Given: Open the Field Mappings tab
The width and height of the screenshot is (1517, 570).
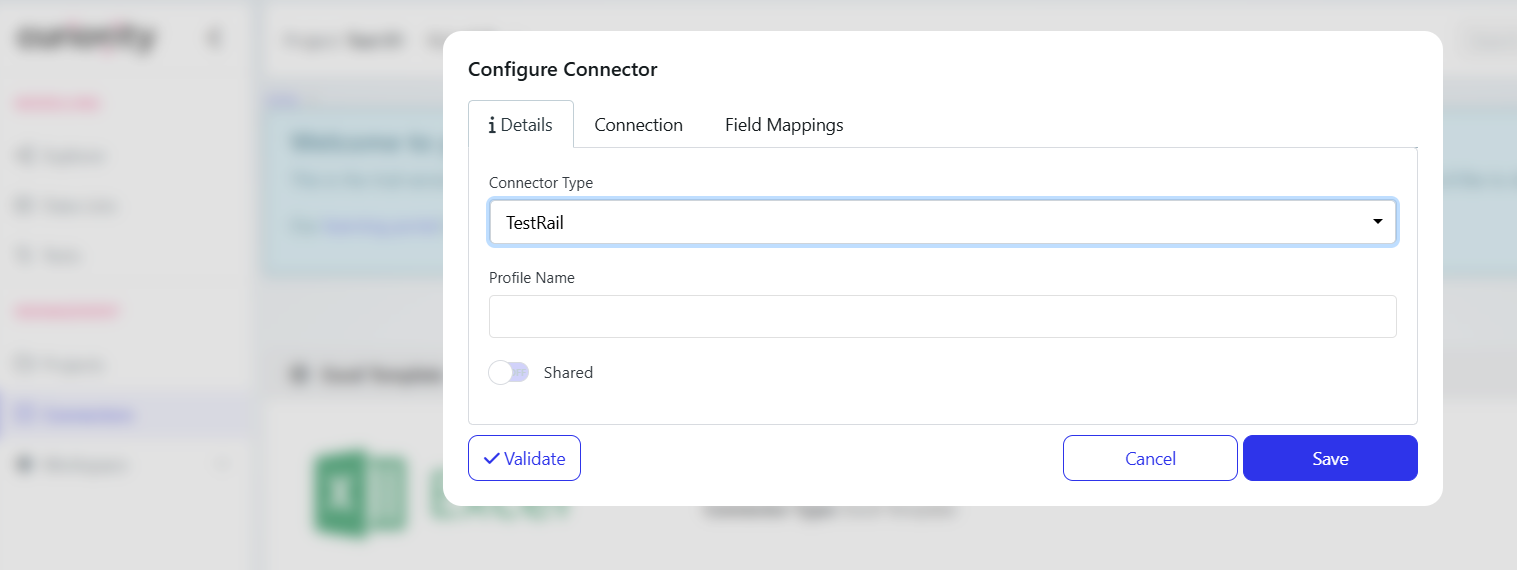Looking at the screenshot, I should click(x=784, y=125).
